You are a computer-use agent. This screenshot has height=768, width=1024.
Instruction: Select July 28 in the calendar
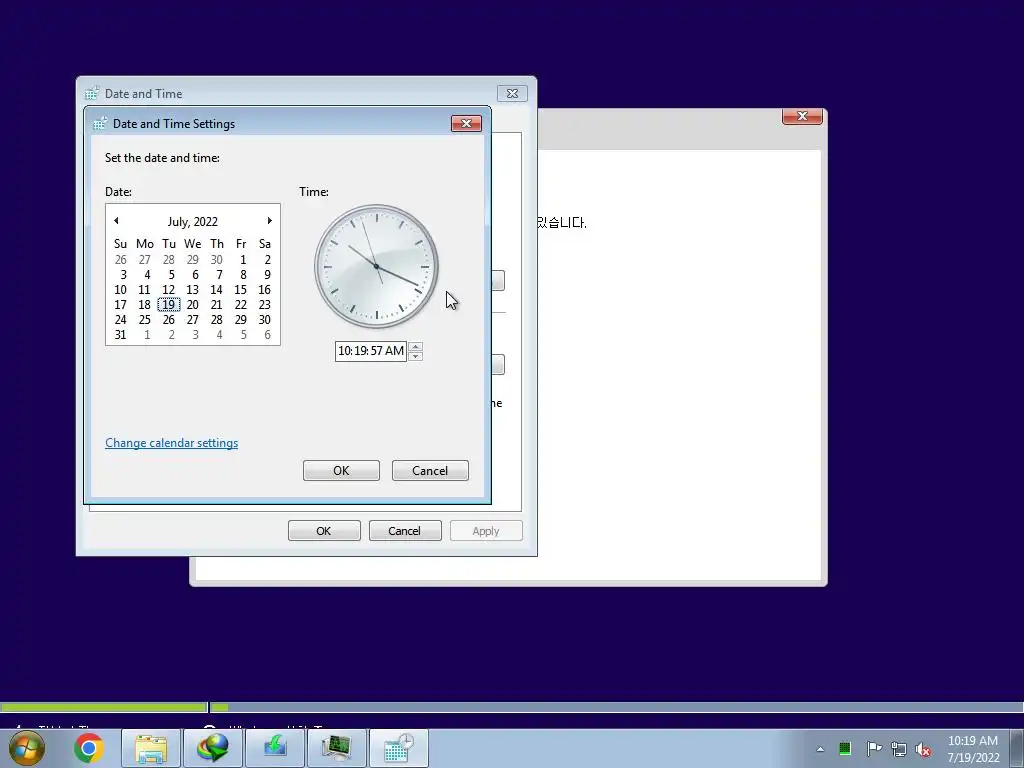coord(217,319)
